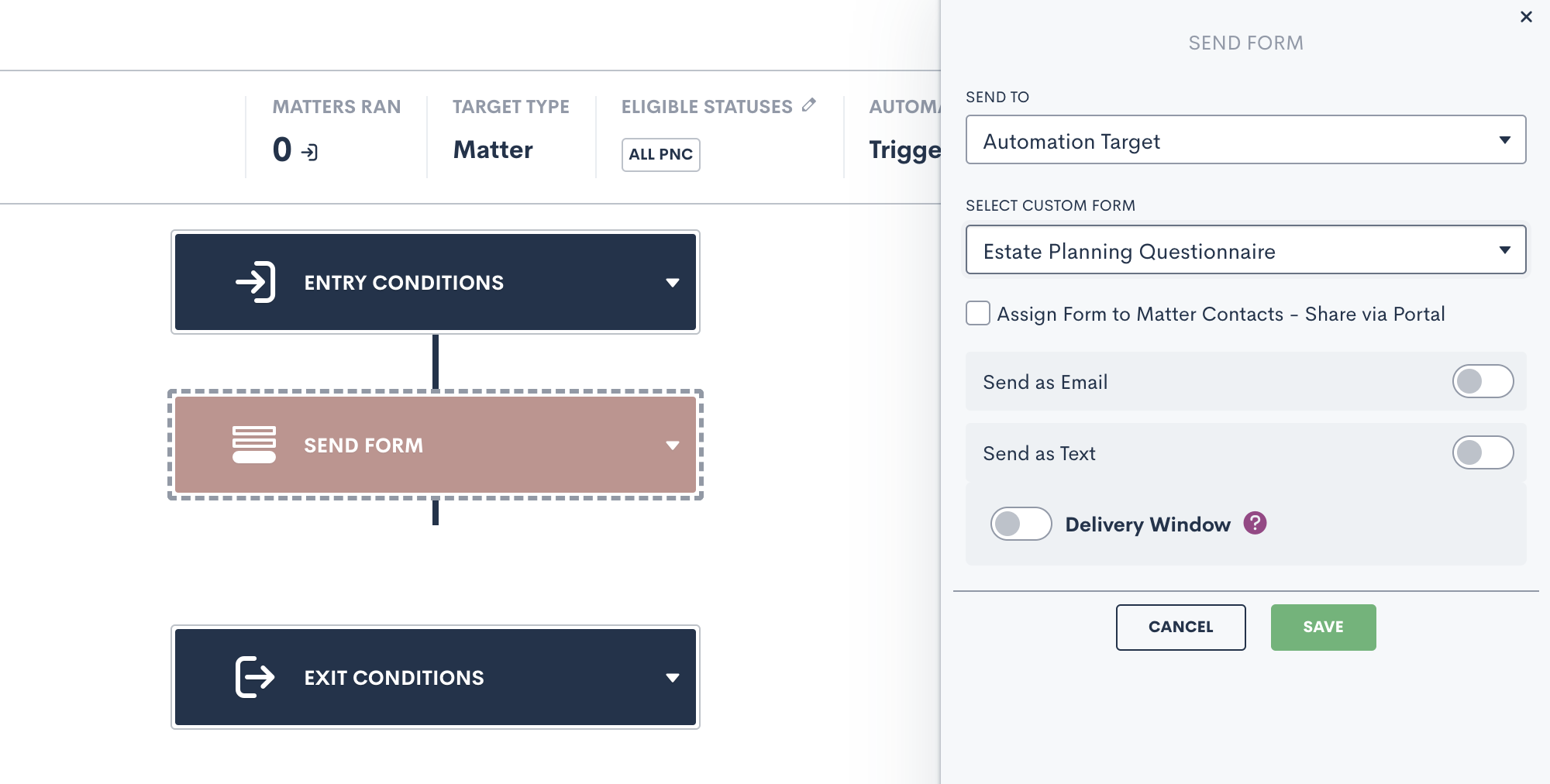
Task: Close the Send Form panel
Action: (1526, 17)
